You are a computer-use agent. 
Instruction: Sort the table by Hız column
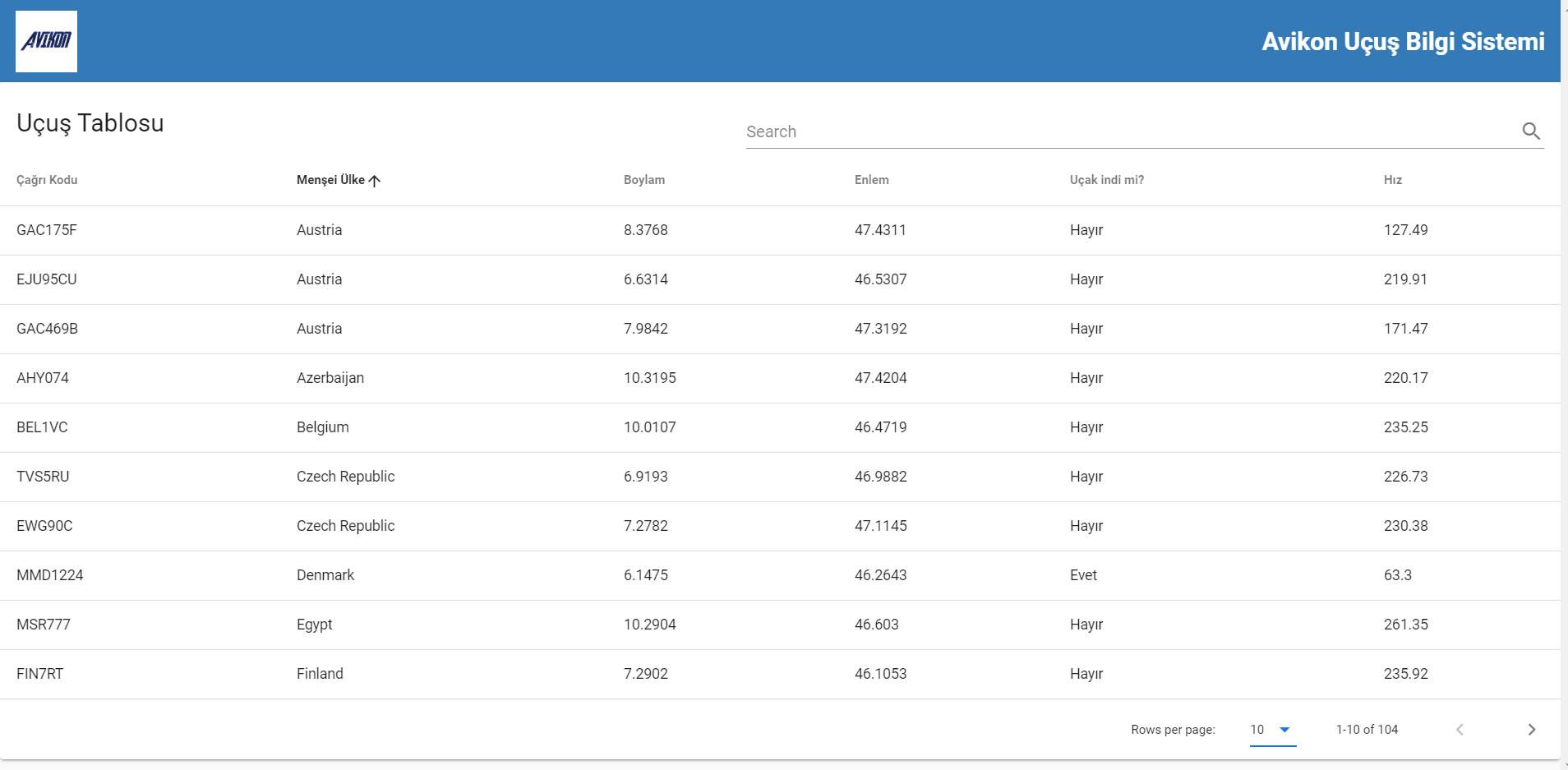[x=1394, y=180]
